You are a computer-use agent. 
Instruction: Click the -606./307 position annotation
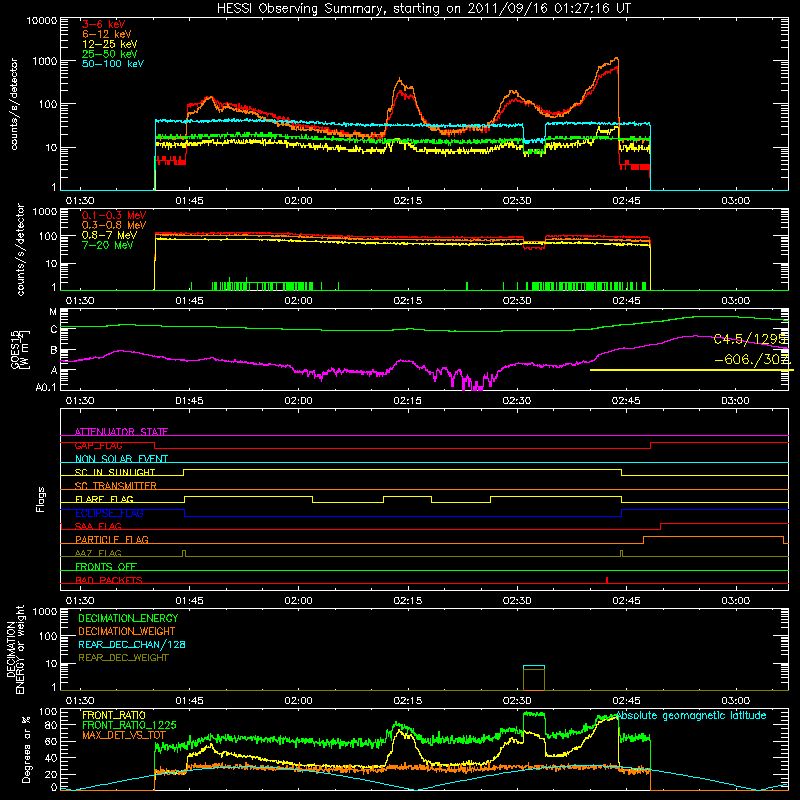(753, 360)
